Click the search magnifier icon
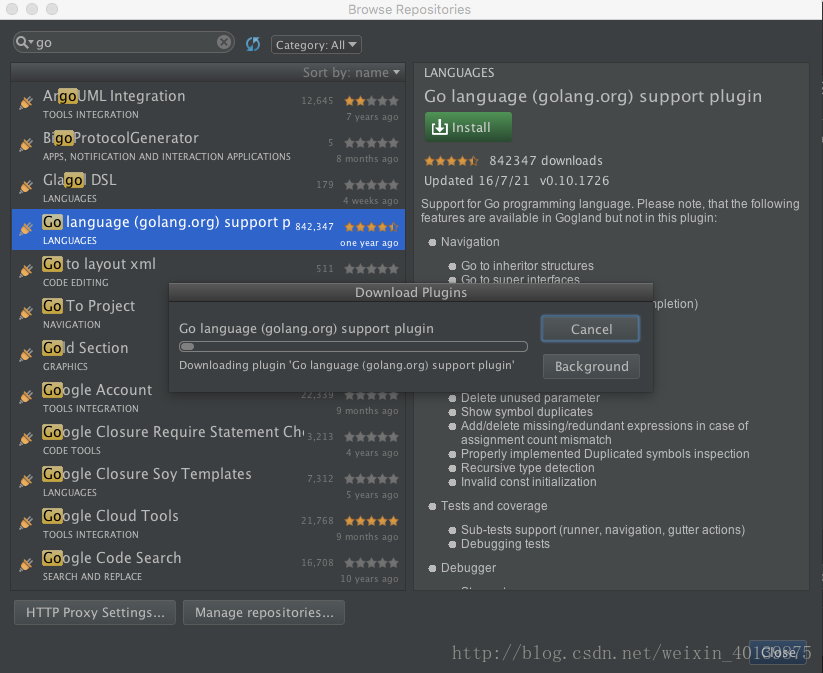Image resolution: width=823 pixels, height=673 pixels. [x=24, y=42]
